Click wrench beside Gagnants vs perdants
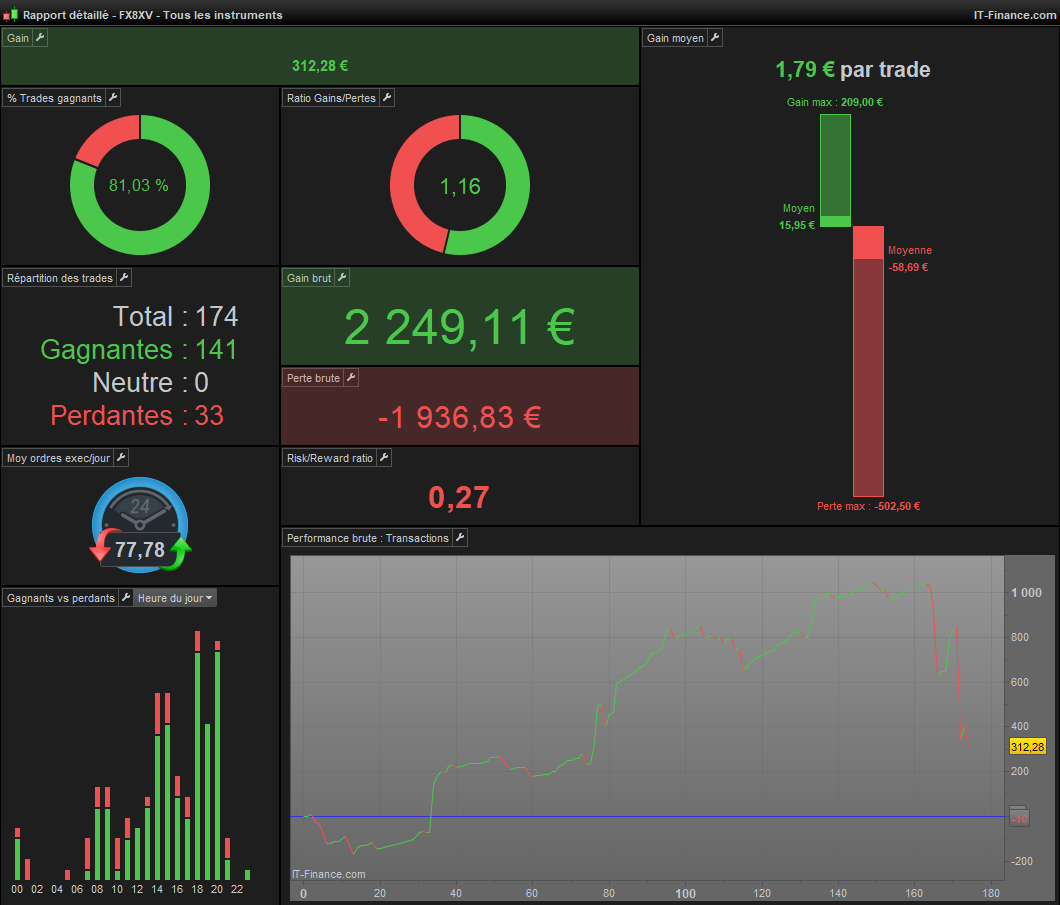Viewport: 1060px width, 905px height. click(x=126, y=597)
